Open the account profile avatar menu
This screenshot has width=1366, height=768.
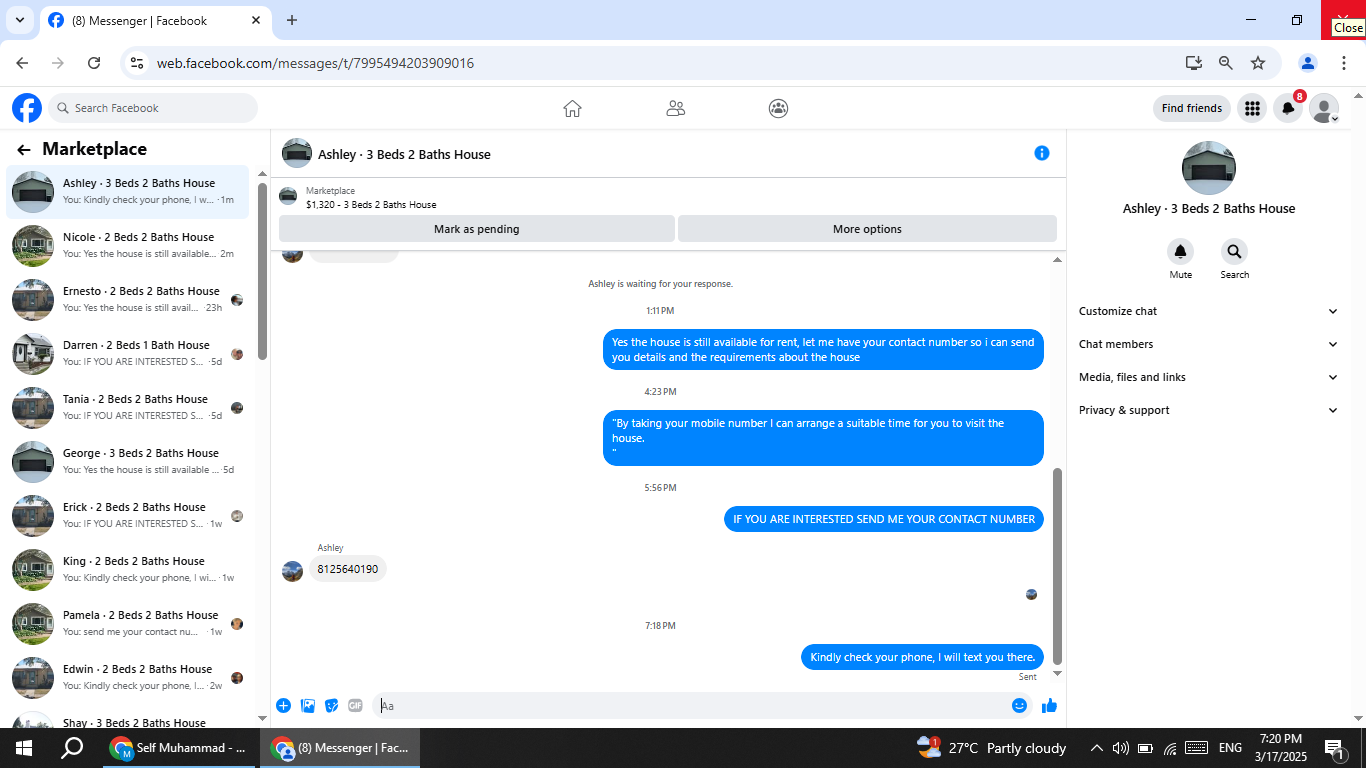pyautogui.click(x=1324, y=108)
